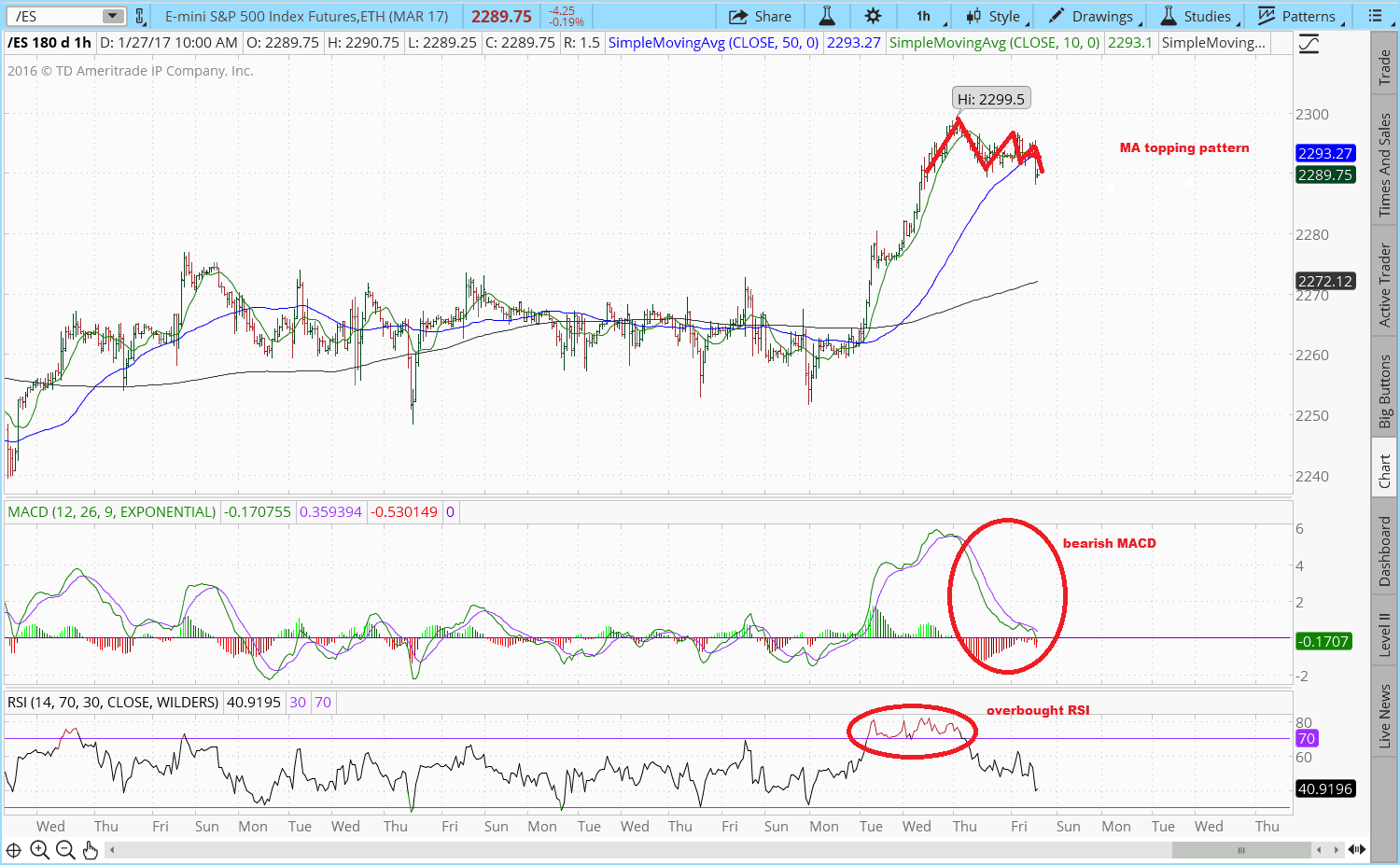Open the flask research tool icon
This screenshot has width=1400, height=865.
(x=827, y=16)
